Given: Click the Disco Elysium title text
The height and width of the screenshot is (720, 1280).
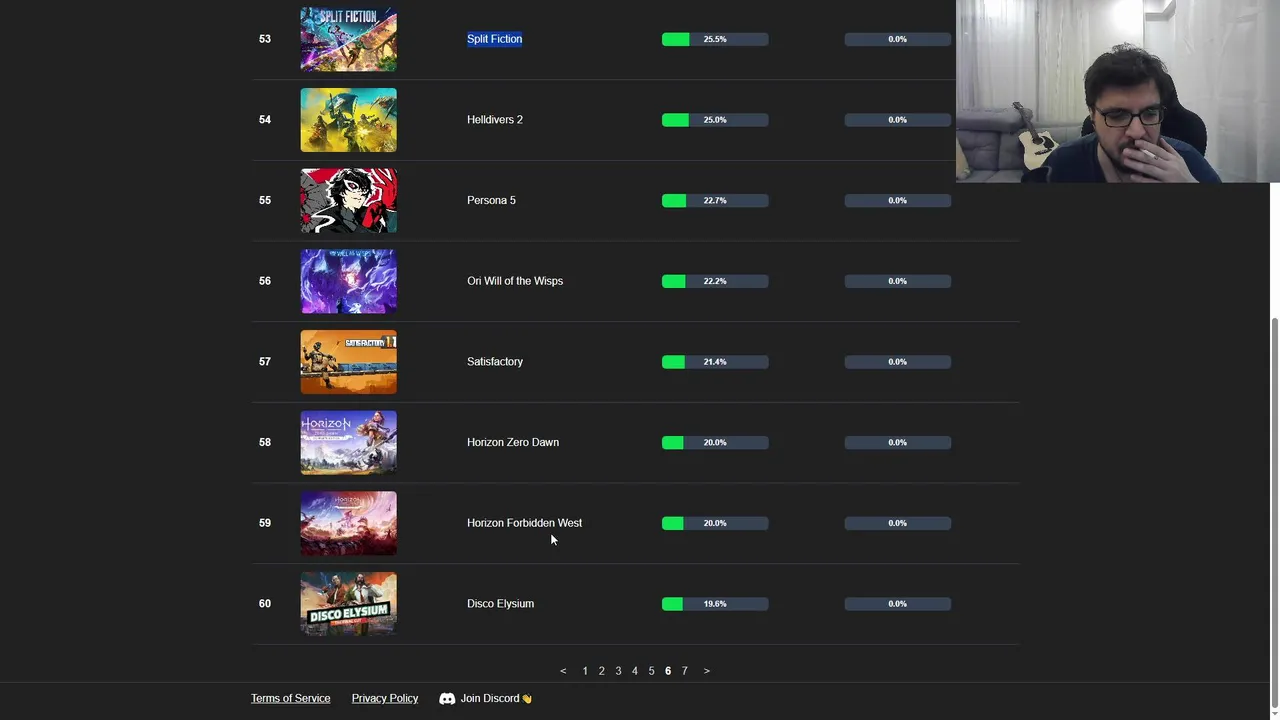Looking at the screenshot, I should click(x=500, y=604).
